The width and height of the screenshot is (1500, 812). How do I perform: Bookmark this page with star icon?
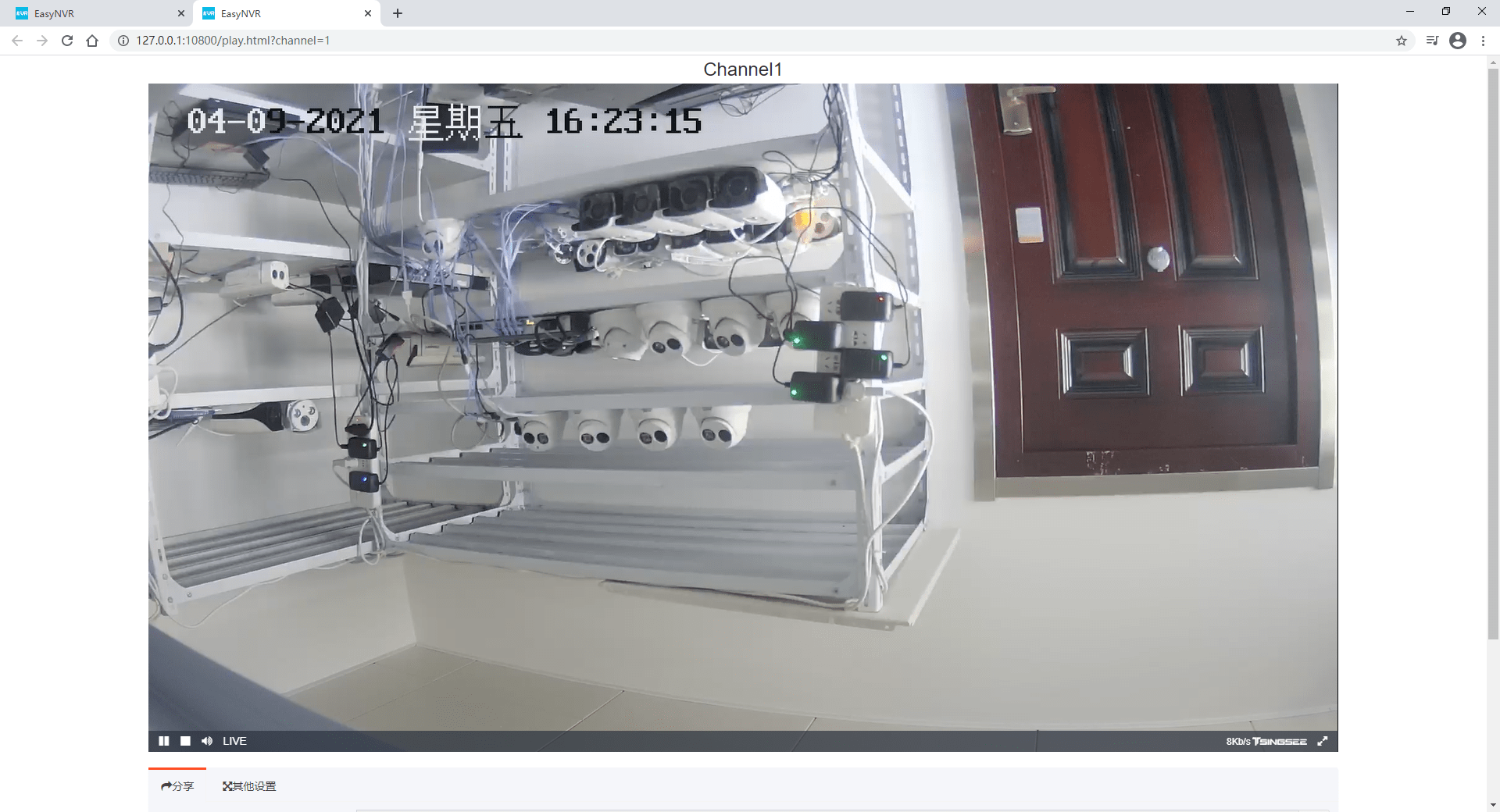pos(1402,41)
